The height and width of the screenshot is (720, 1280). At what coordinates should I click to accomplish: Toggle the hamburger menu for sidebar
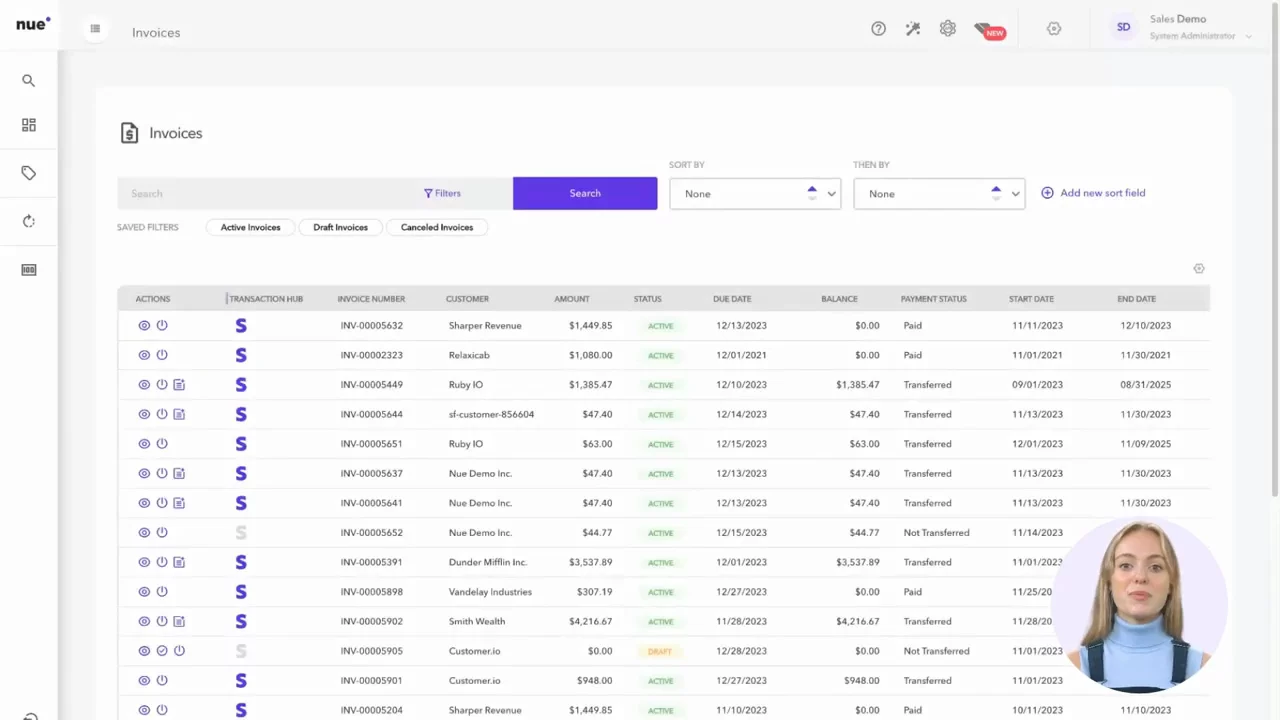[x=95, y=29]
